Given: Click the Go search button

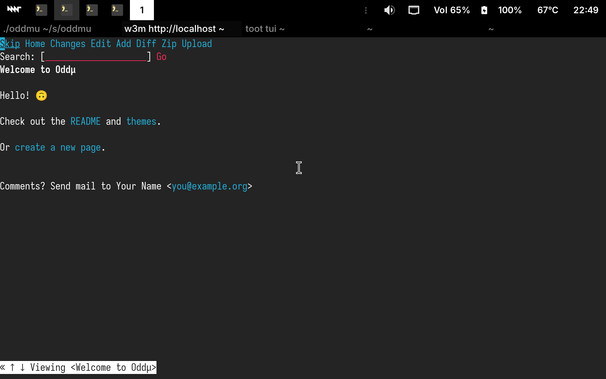Looking at the screenshot, I should coord(161,57).
